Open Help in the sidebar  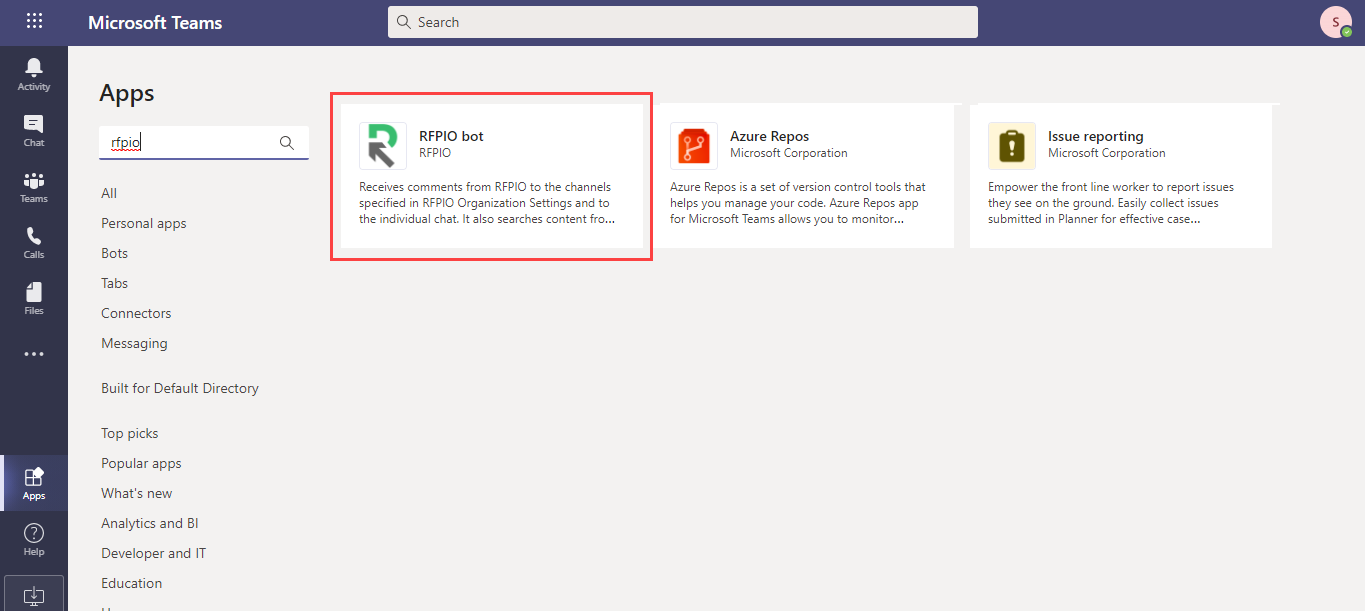pyautogui.click(x=34, y=539)
